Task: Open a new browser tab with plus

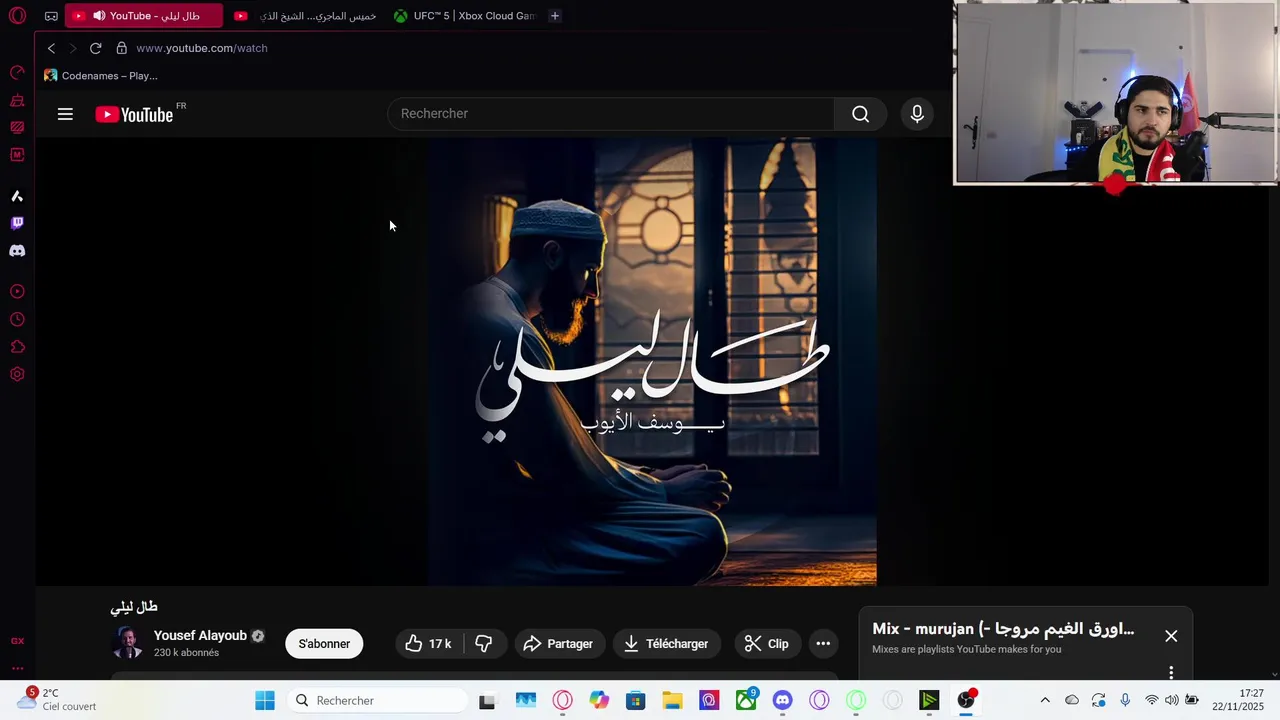Action: (555, 16)
